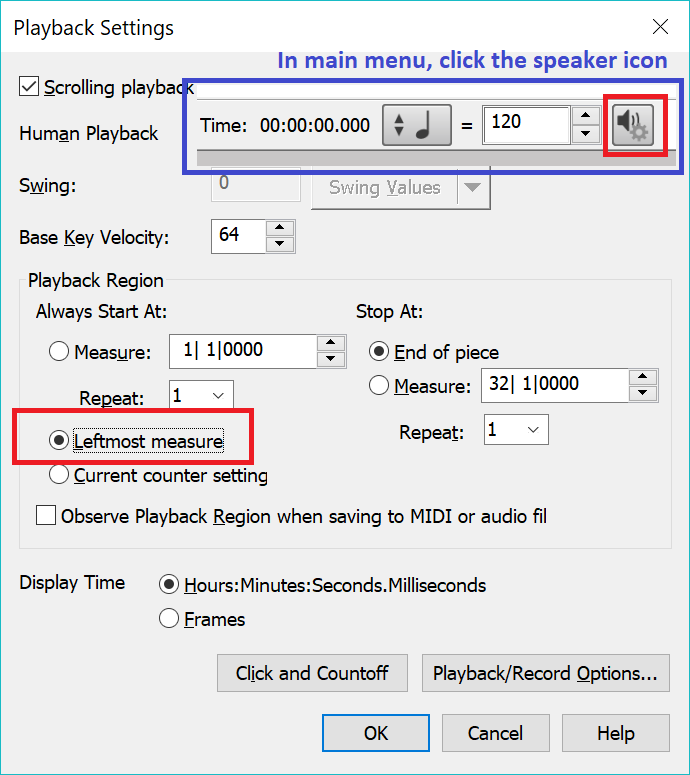
Task: Open the Start At Repeat dropdown
Action: pos(201,397)
